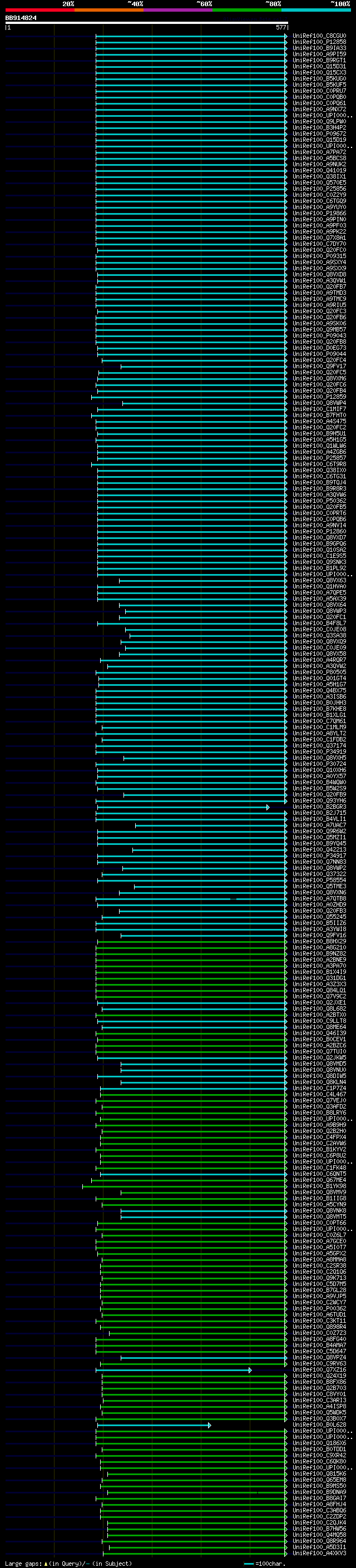The image size is (356, 1568).
Task: Open hit UniRef100_B9RGT1
Action: click(x=319, y=60)
